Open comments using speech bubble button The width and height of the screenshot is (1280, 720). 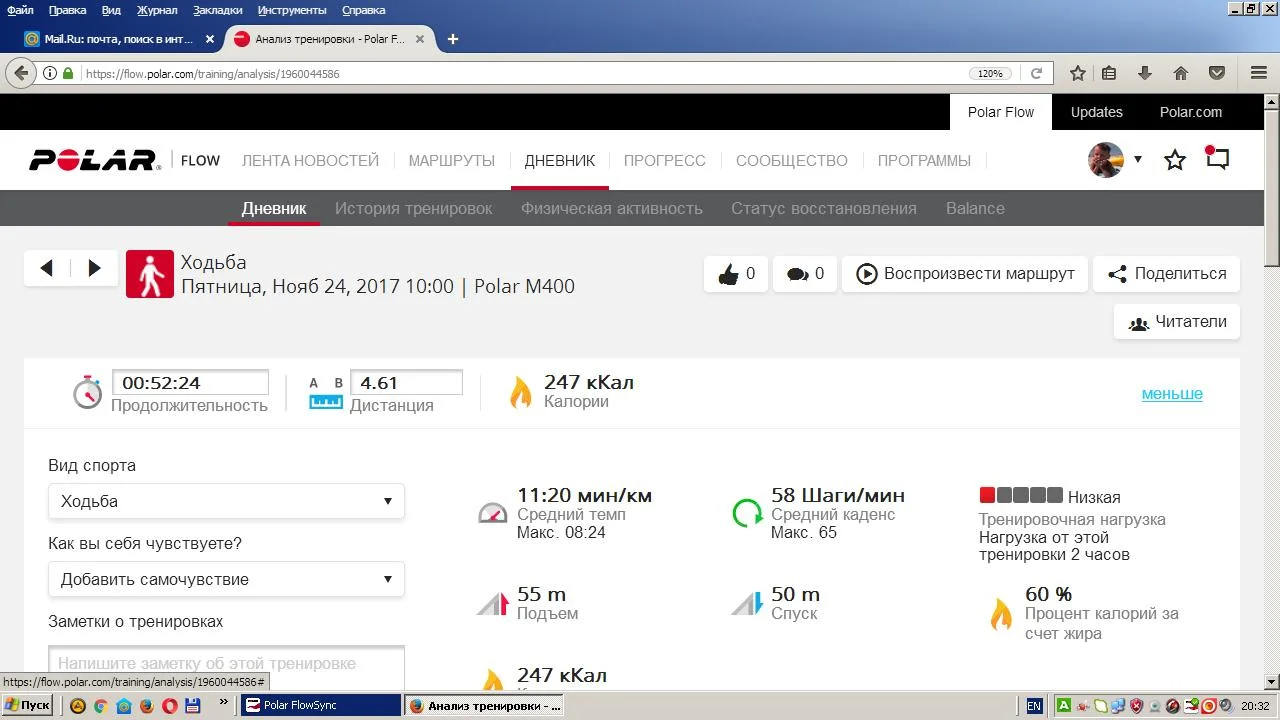(x=805, y=274)
